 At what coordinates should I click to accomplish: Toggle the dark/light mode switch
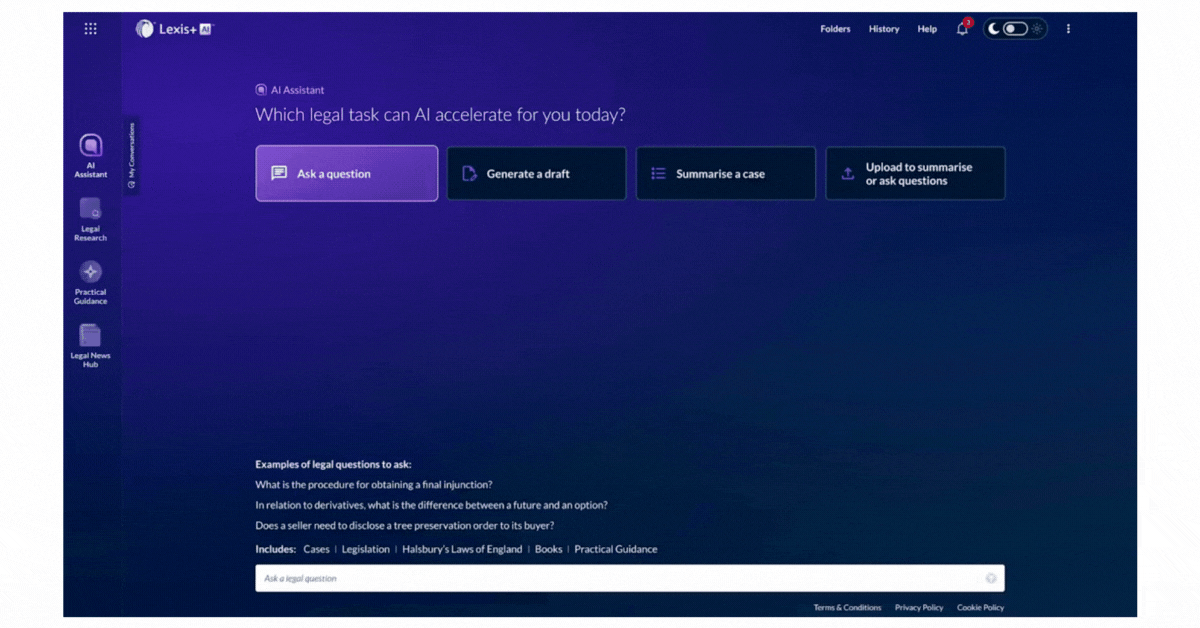[1015, 29]
